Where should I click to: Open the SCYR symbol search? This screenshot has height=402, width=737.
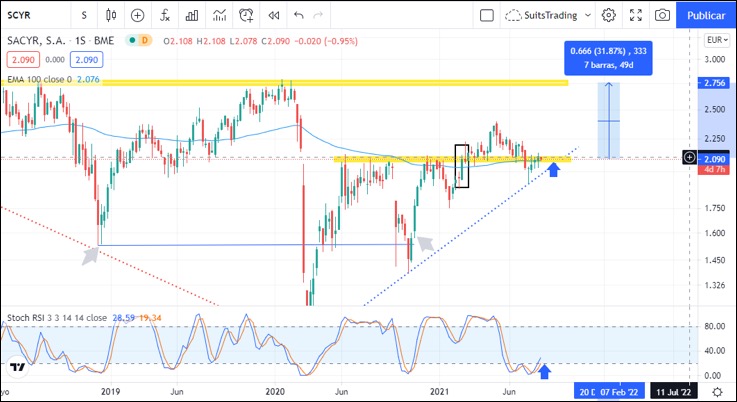[x=19, y=15]
